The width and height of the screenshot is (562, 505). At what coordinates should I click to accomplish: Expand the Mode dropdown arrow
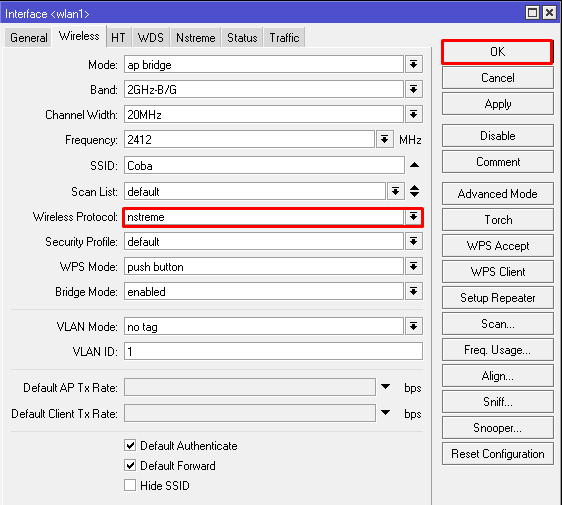pyautogui.click(x=414, y=65)
